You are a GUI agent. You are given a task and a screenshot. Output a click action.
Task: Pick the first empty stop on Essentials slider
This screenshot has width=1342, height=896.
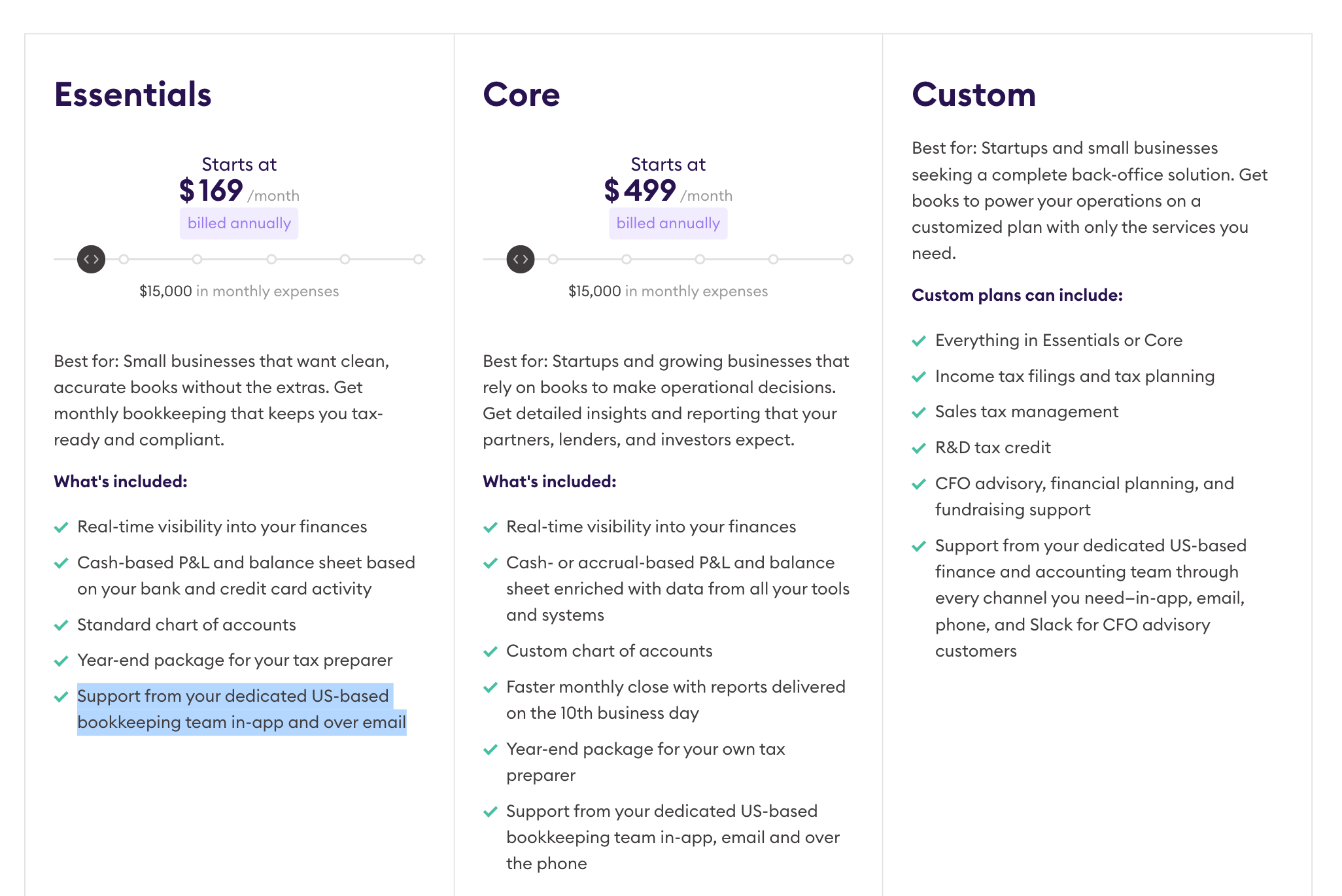pos(124,260)
